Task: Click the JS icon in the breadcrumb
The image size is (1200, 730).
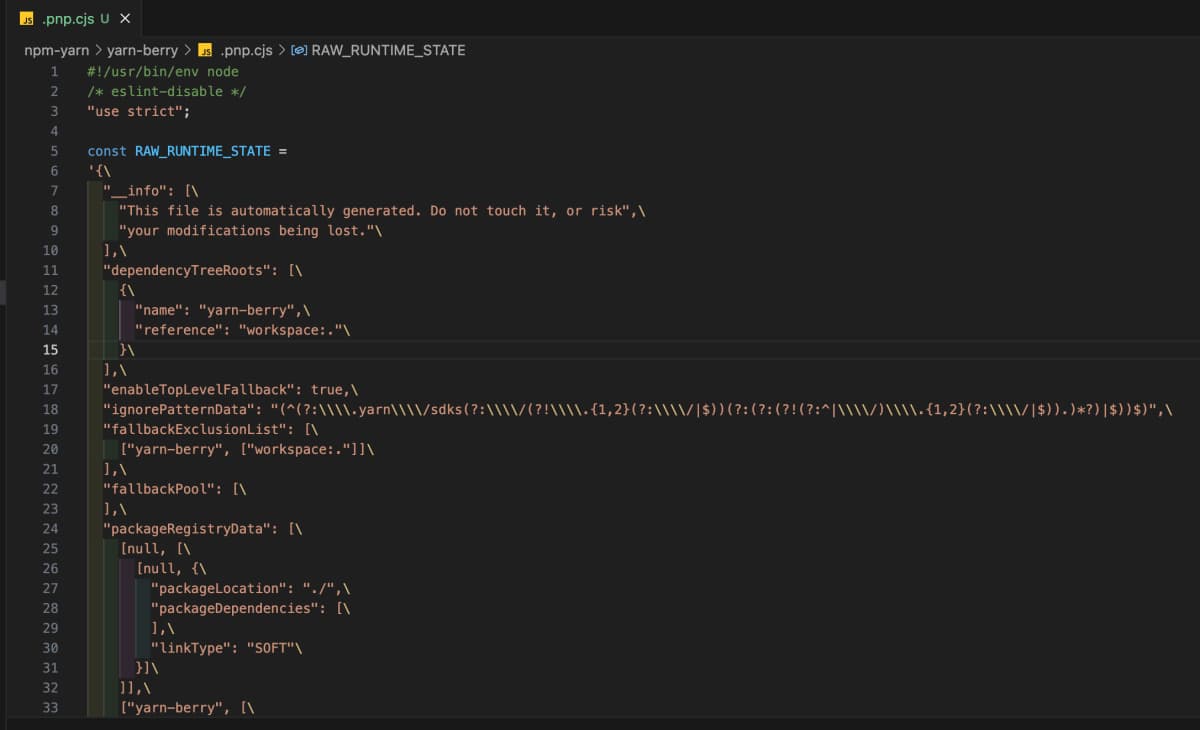Action: pos(204,50)
